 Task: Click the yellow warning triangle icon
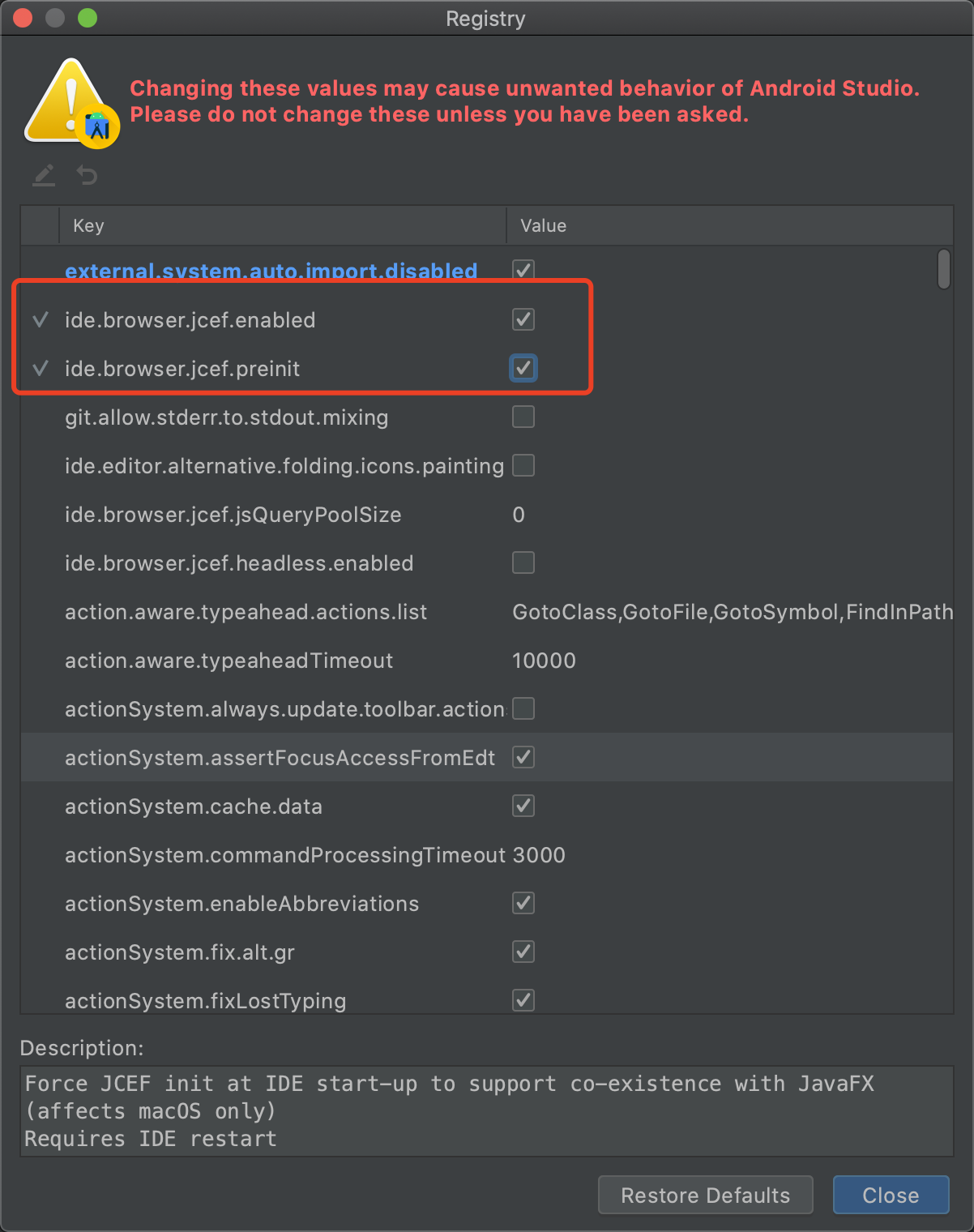pyautogui.click(x=69, y=103)
